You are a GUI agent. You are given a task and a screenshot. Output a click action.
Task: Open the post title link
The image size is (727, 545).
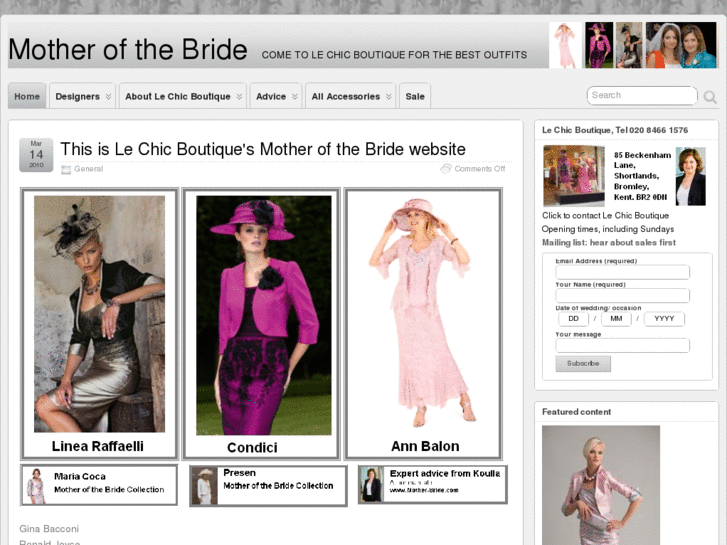(x=263, y=149)
